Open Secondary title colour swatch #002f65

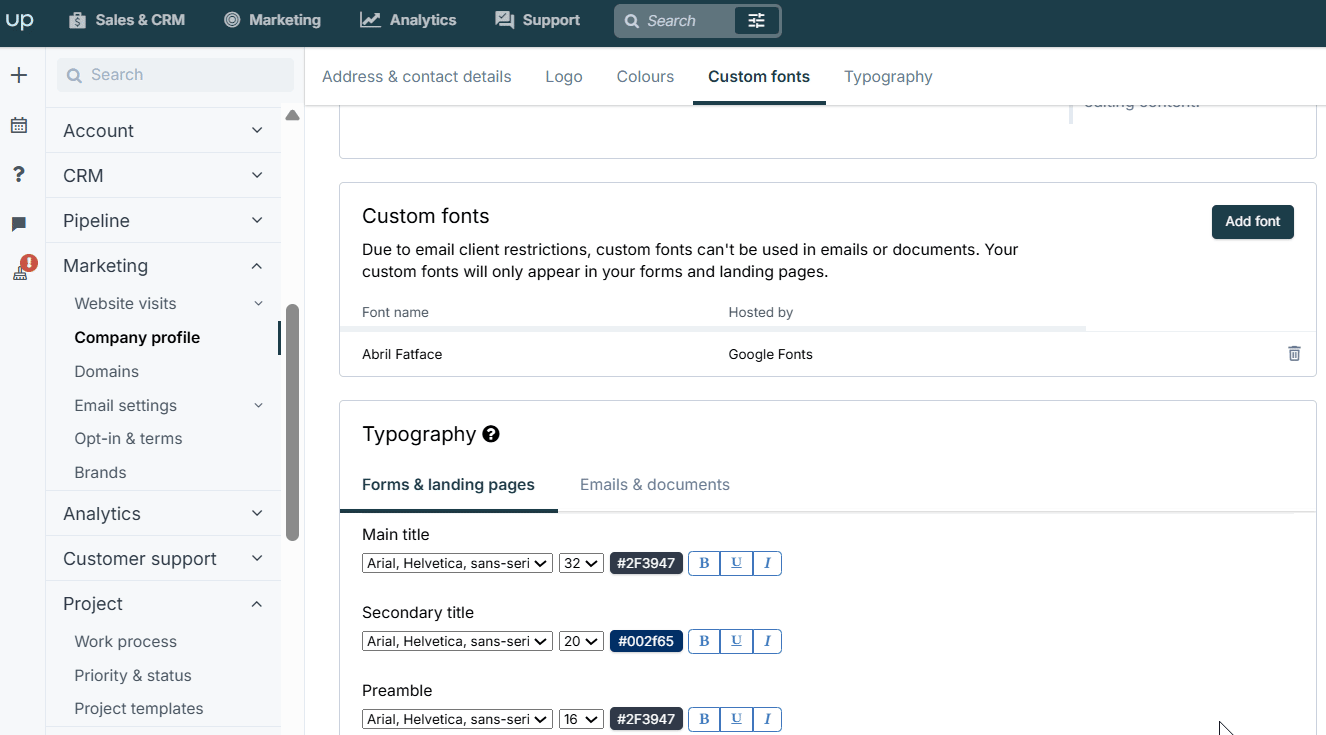(x=646, y=641)
